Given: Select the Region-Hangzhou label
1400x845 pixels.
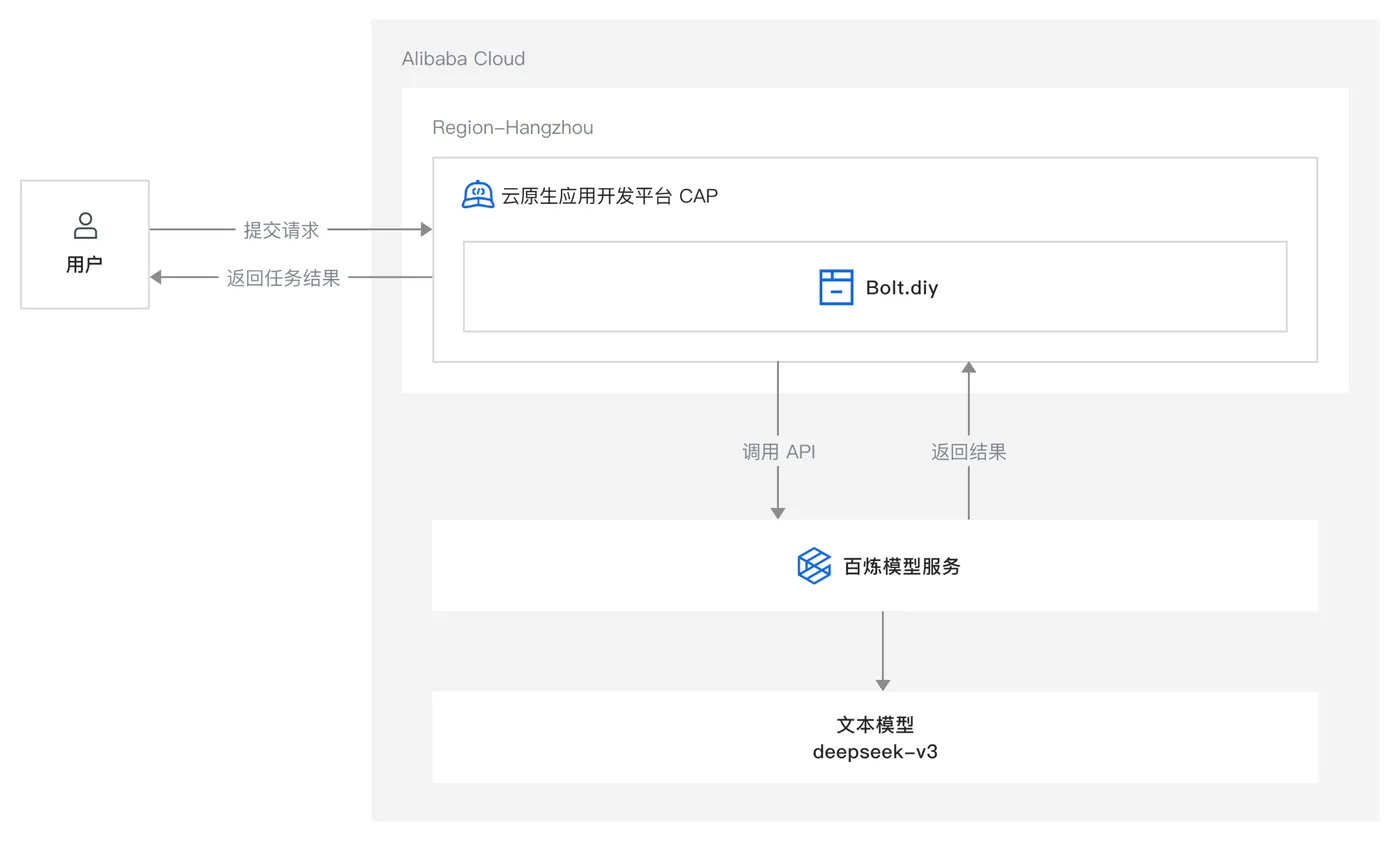Looking at the screenshot, I should [513, 128].
